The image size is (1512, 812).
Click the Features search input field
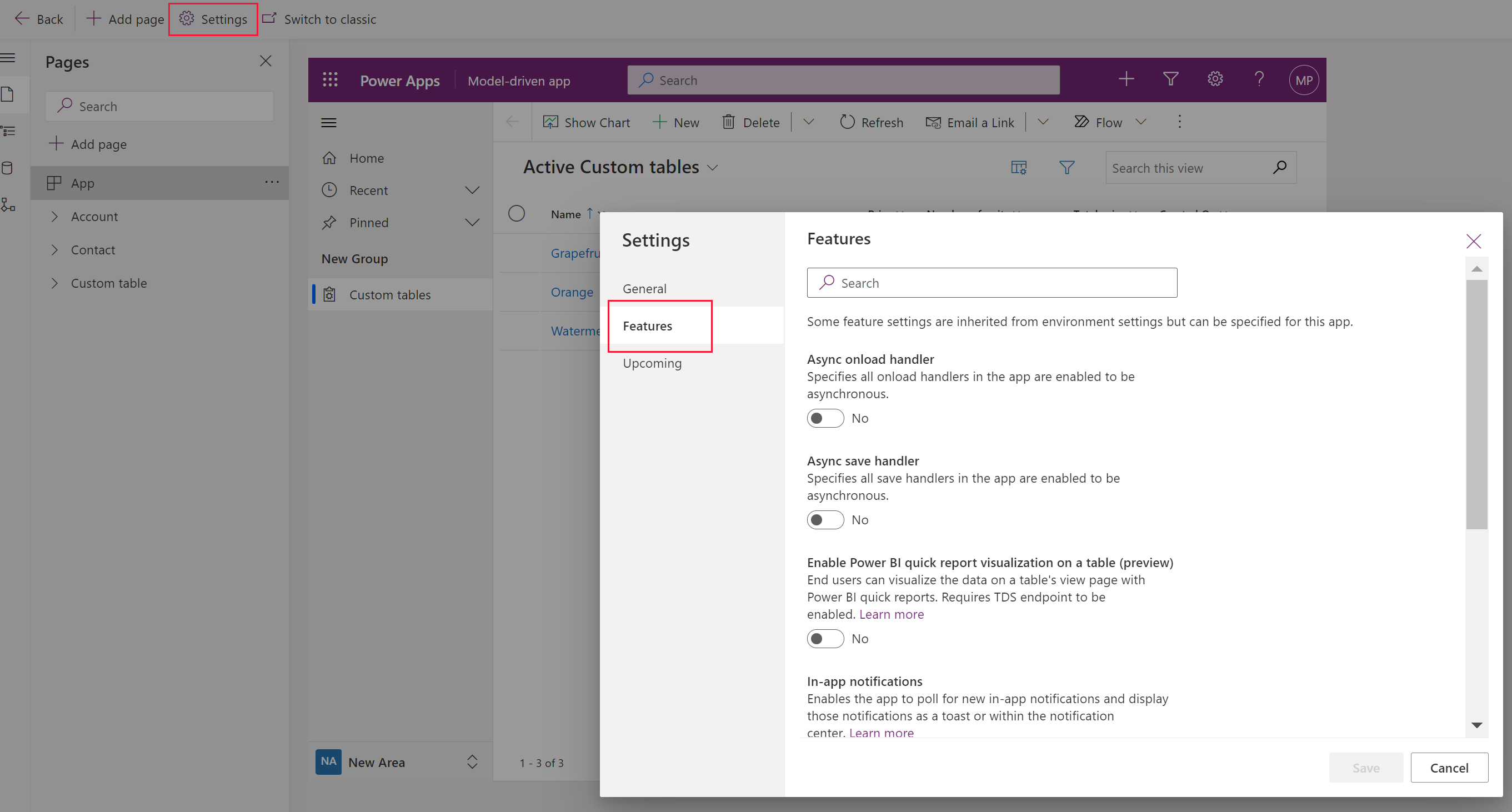pyautogui.click(x=992, y=282)
